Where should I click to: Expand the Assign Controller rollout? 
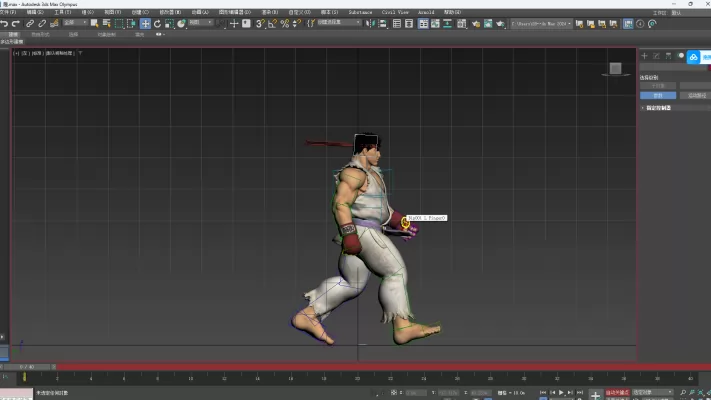pyautogui.click(x=660, y=107)
